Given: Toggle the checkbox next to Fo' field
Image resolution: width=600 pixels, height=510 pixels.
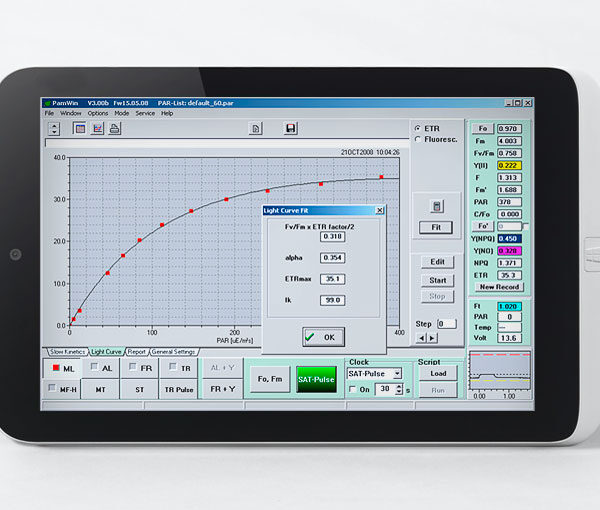Looking at the screenshot, I should click(x=526, y=226).
